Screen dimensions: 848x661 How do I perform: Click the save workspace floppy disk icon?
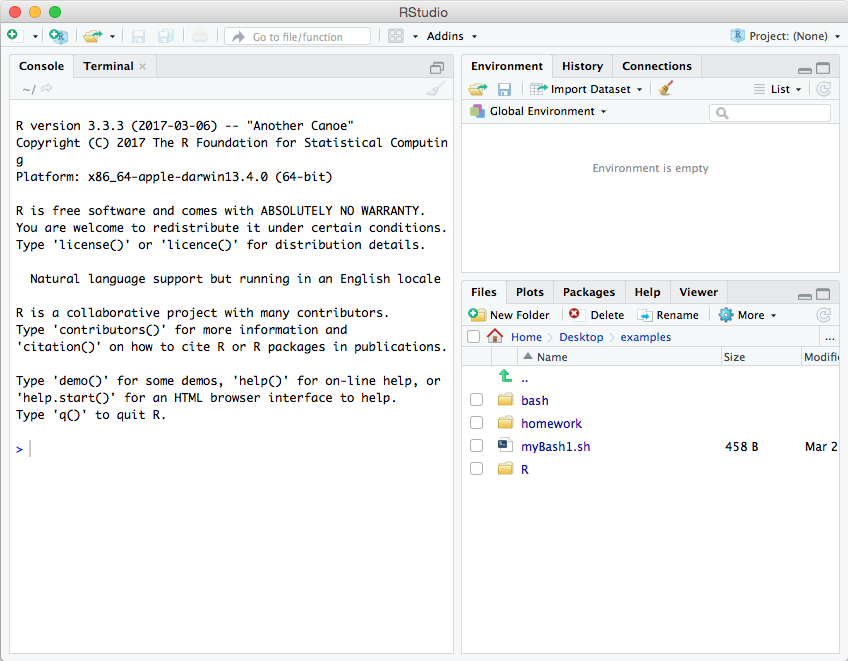click(x=505, y=89)
